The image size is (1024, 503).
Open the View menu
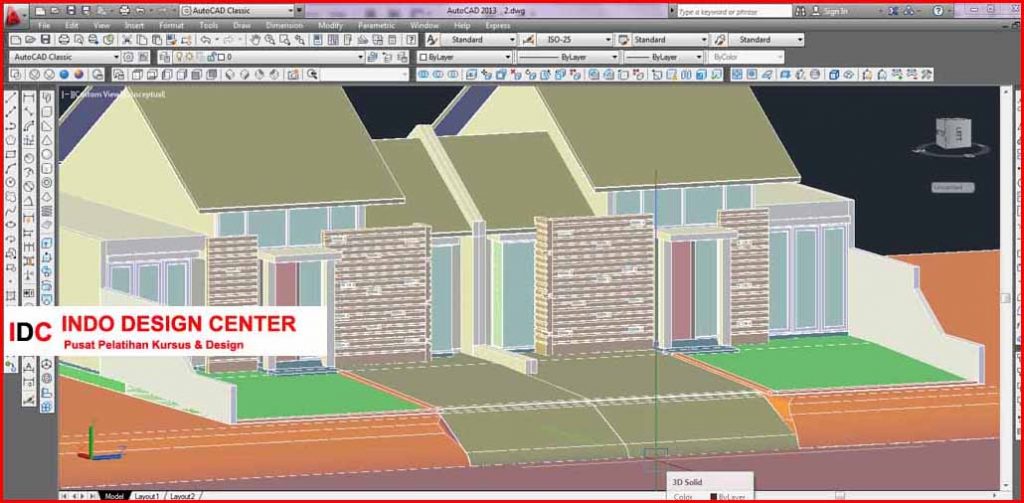(101, 25)
